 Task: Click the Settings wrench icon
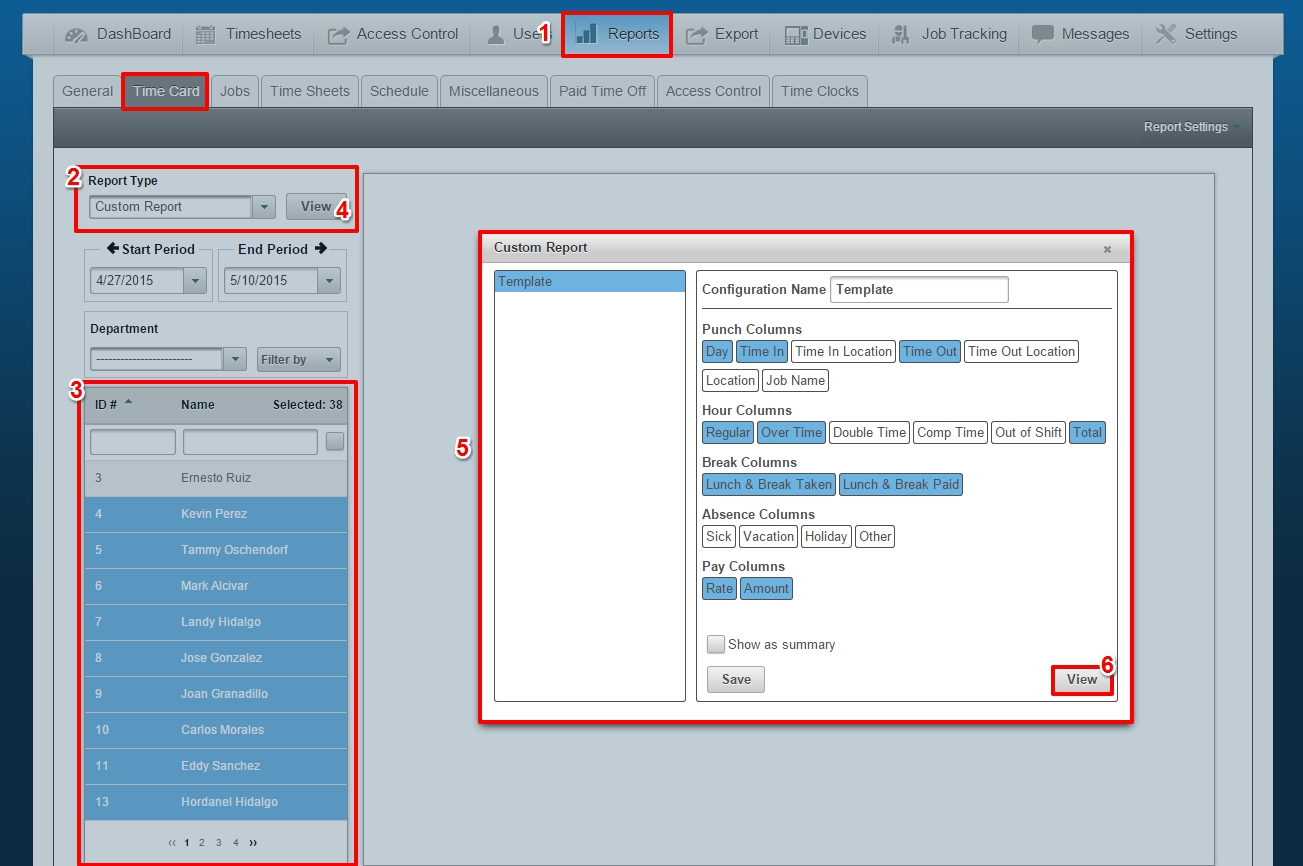click(x=1166, y=34)
